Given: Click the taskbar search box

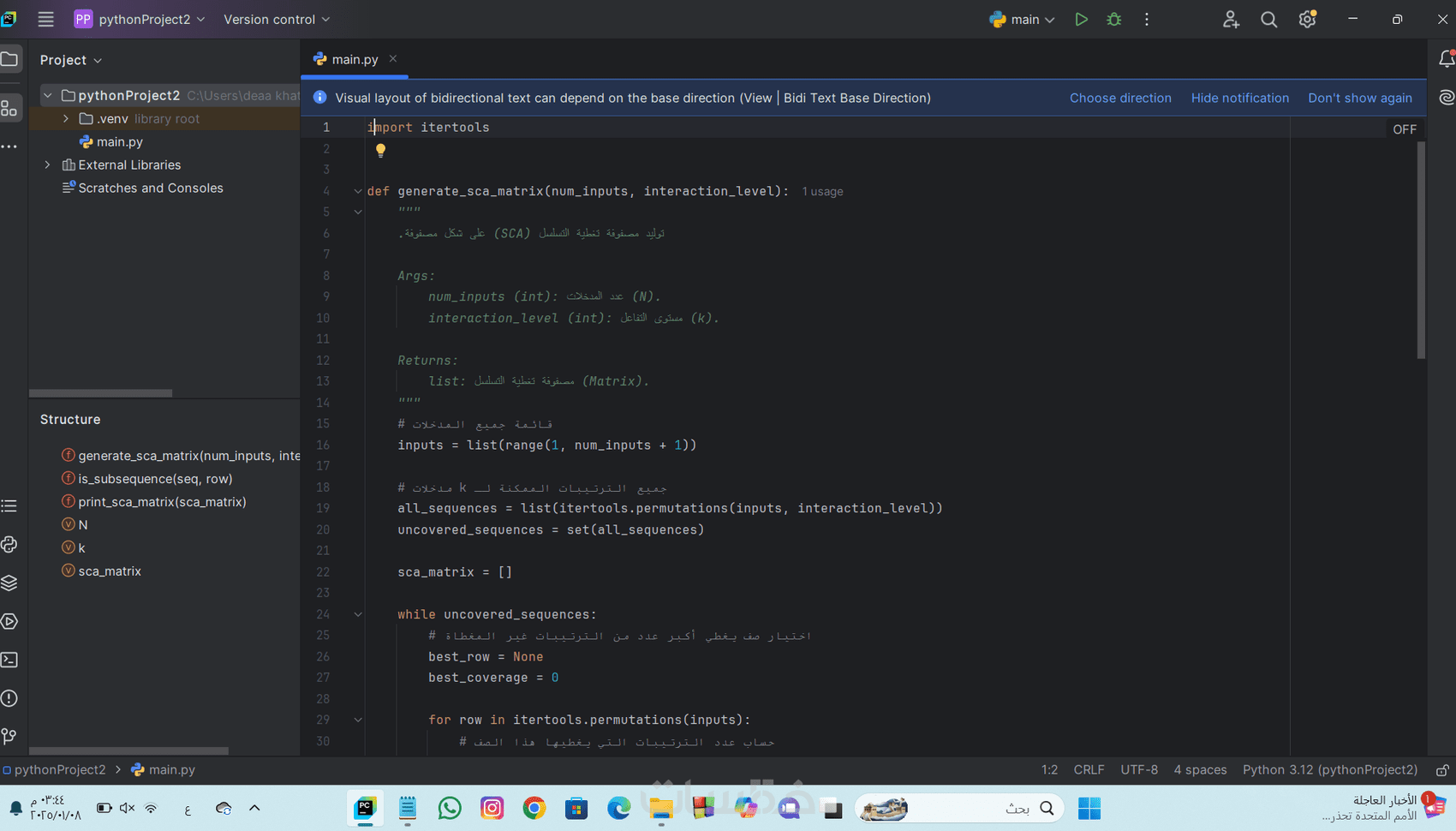Looking at the screenshot, I should click(959, 808).
